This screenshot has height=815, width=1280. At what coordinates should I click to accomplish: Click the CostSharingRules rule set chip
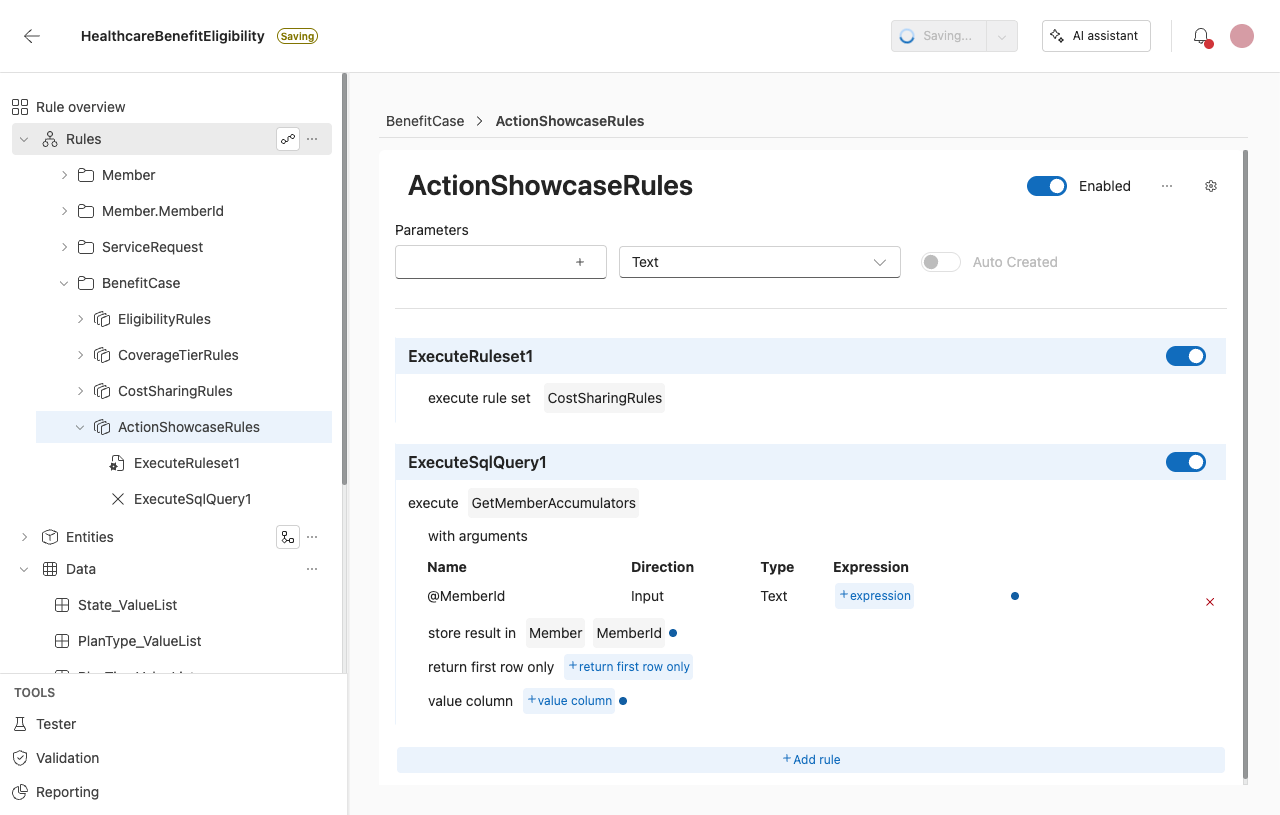pyautogui.click(x=605, y=398)
